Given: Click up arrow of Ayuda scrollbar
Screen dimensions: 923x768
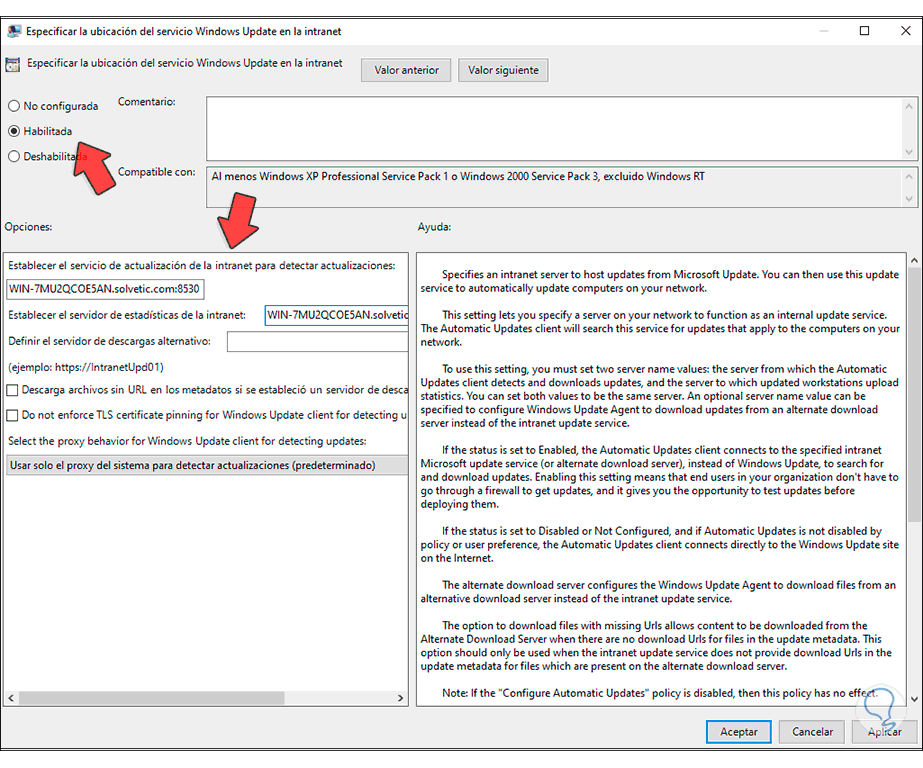Looking at the screenshot, I should [x=914, y=260].
